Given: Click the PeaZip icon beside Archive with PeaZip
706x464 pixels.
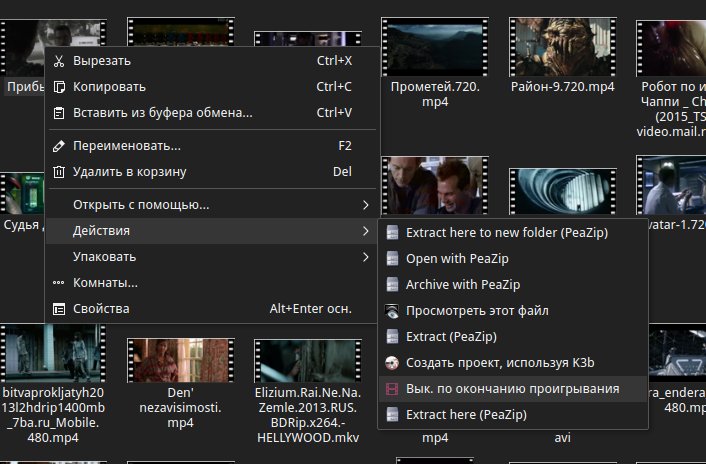Looking at the screenshot, I should 392,285.
